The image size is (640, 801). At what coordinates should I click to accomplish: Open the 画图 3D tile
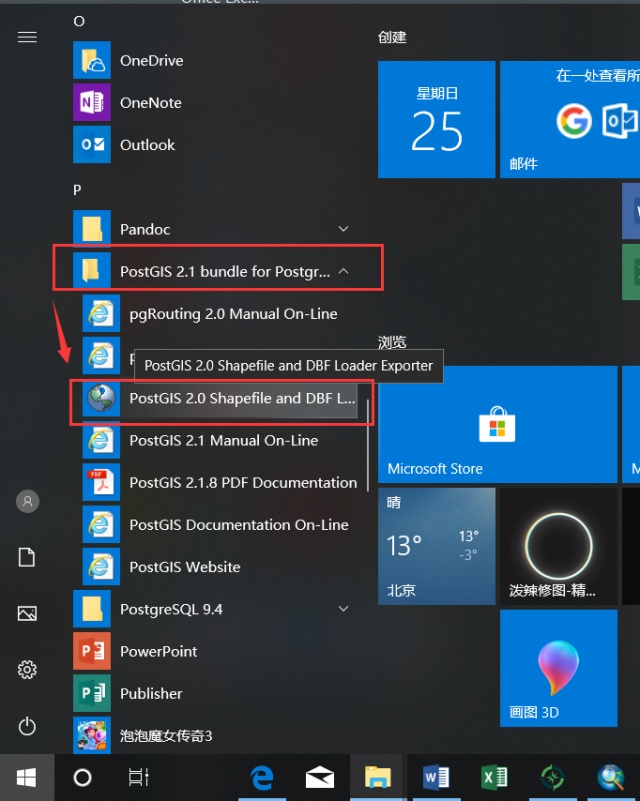pyautogui.click(x=559, y=668)
